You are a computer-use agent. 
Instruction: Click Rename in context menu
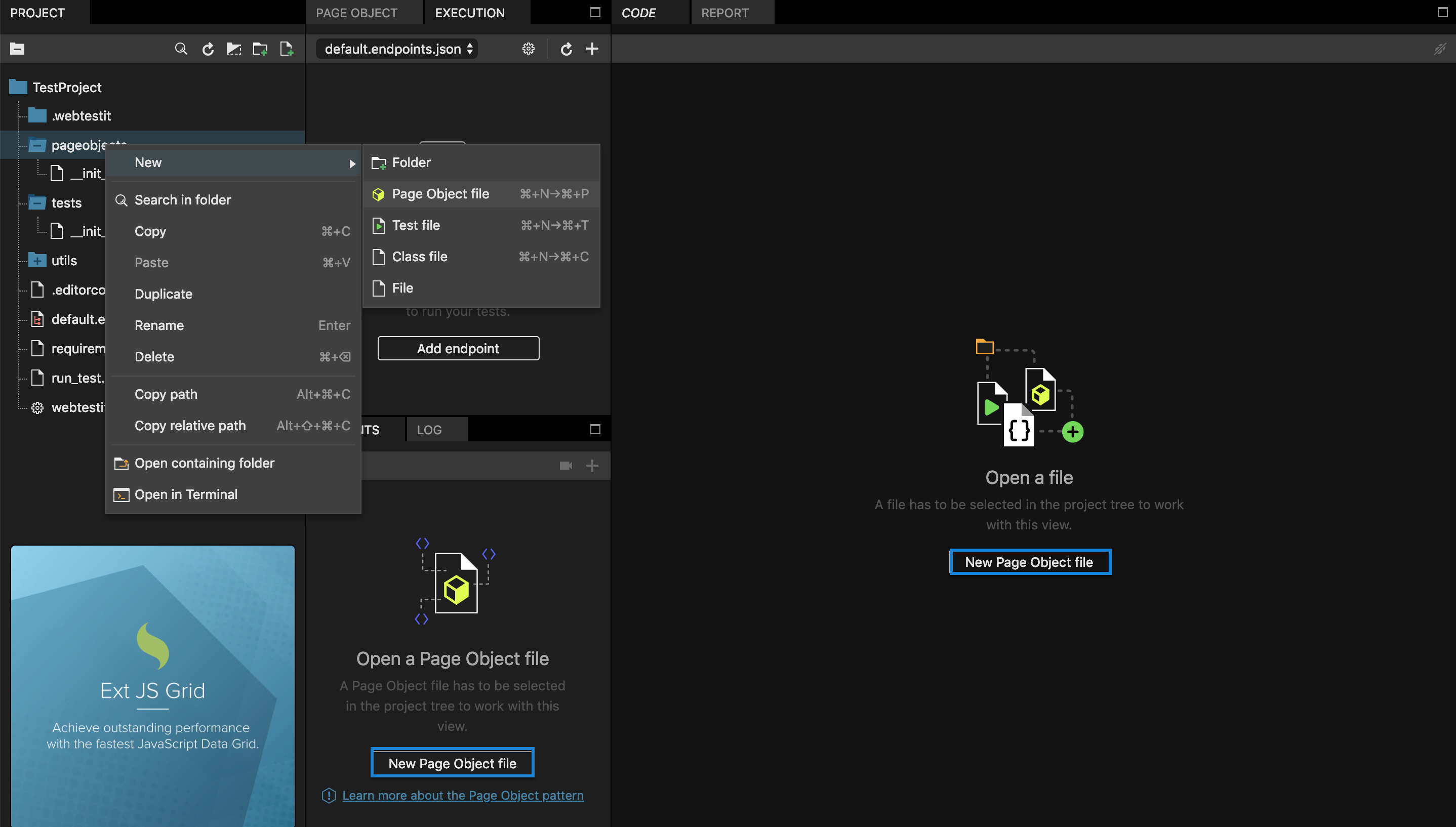point(233,325)
